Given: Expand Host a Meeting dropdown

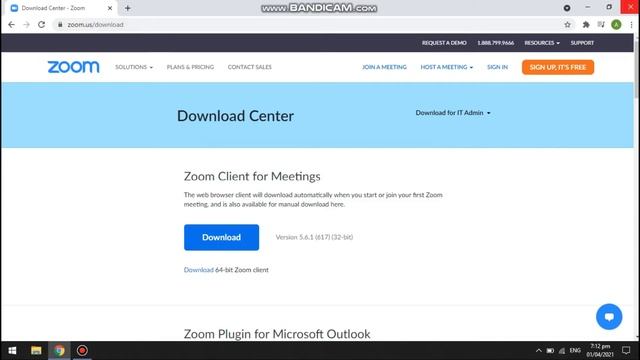Looking at the screenshot, I should 447,67.
